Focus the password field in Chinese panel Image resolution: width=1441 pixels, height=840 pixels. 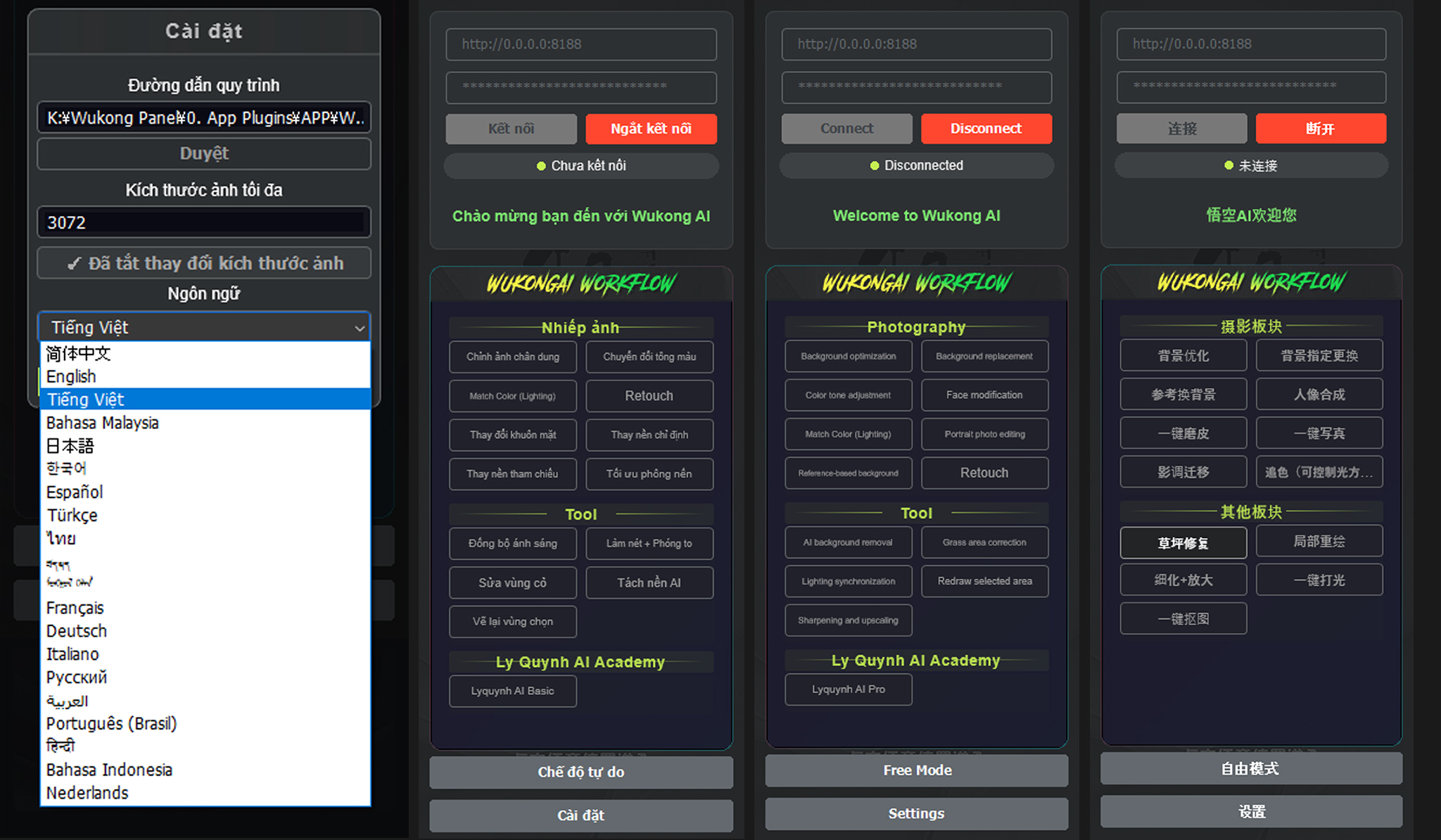click(1251, 87)
